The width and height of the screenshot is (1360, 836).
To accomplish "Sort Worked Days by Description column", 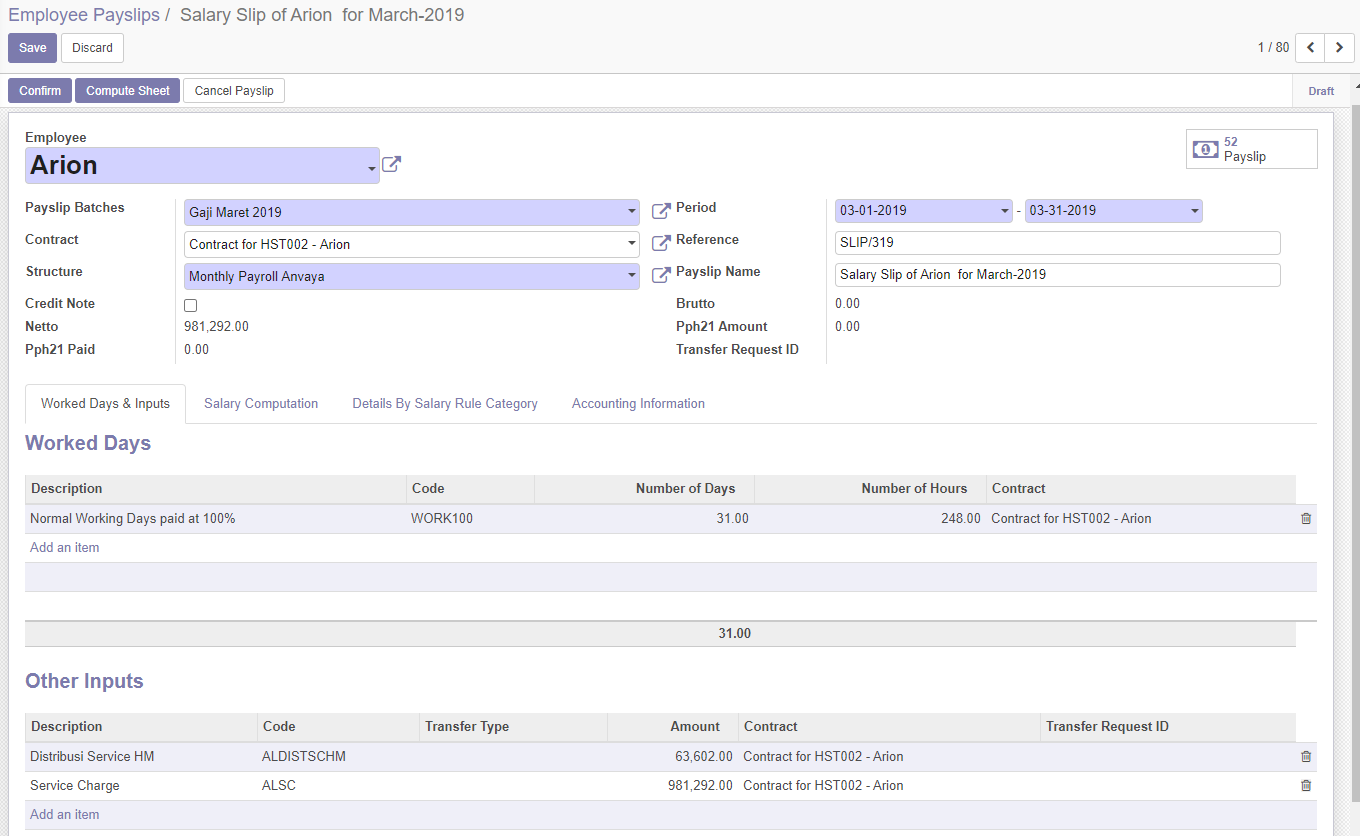I will (215, 489).
